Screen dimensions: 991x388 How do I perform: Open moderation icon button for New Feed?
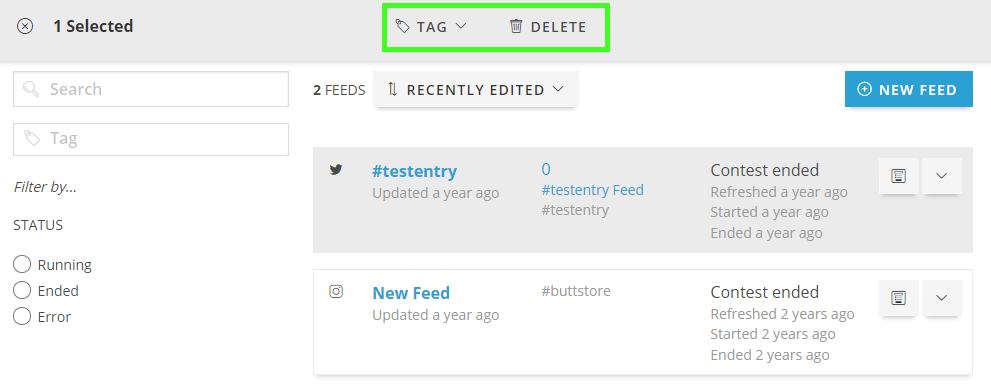click(x=899, y=298)
